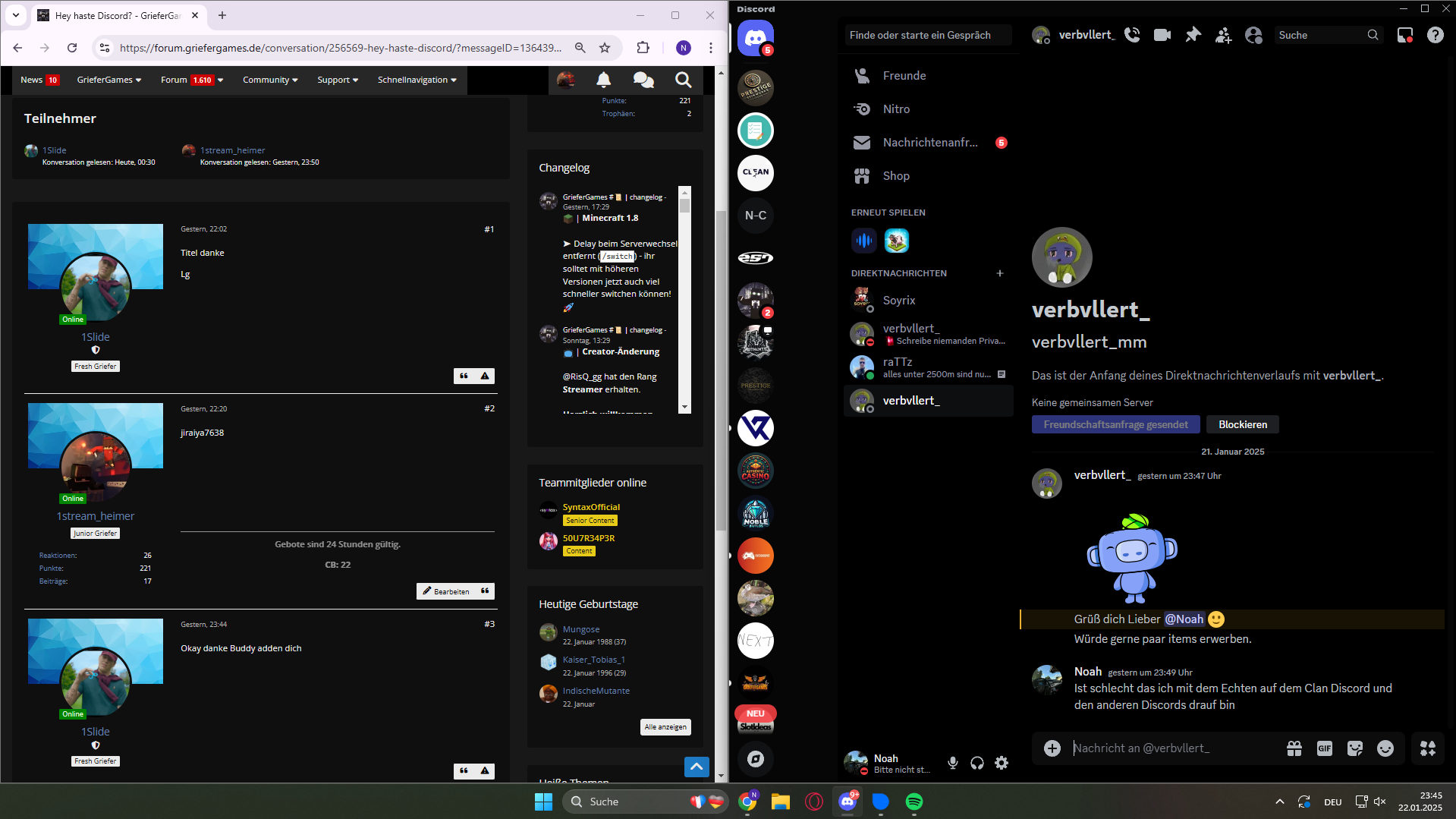Open the GIF picker
Screen dimensions: 1456x819
(x=1325, y=748)
